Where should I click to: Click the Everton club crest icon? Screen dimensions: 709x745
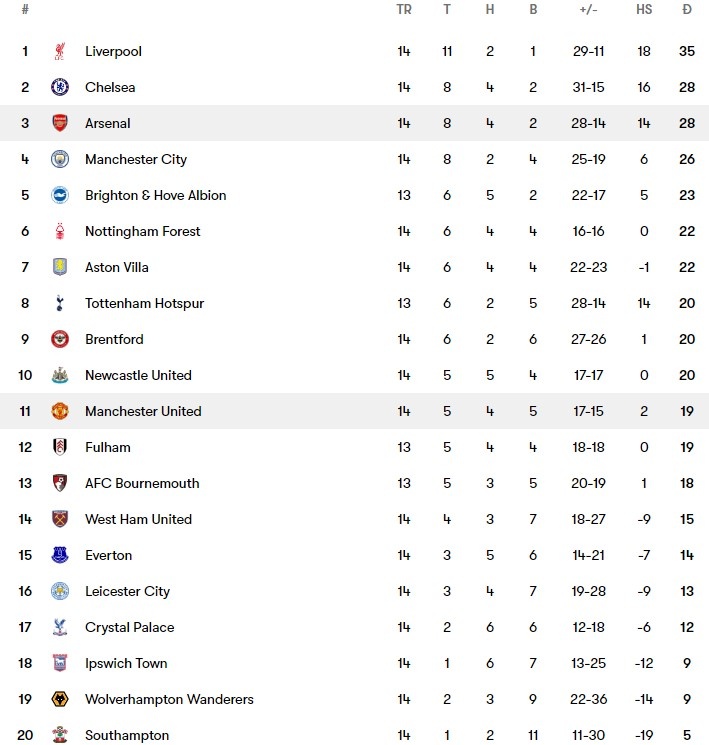pos(60,555)
